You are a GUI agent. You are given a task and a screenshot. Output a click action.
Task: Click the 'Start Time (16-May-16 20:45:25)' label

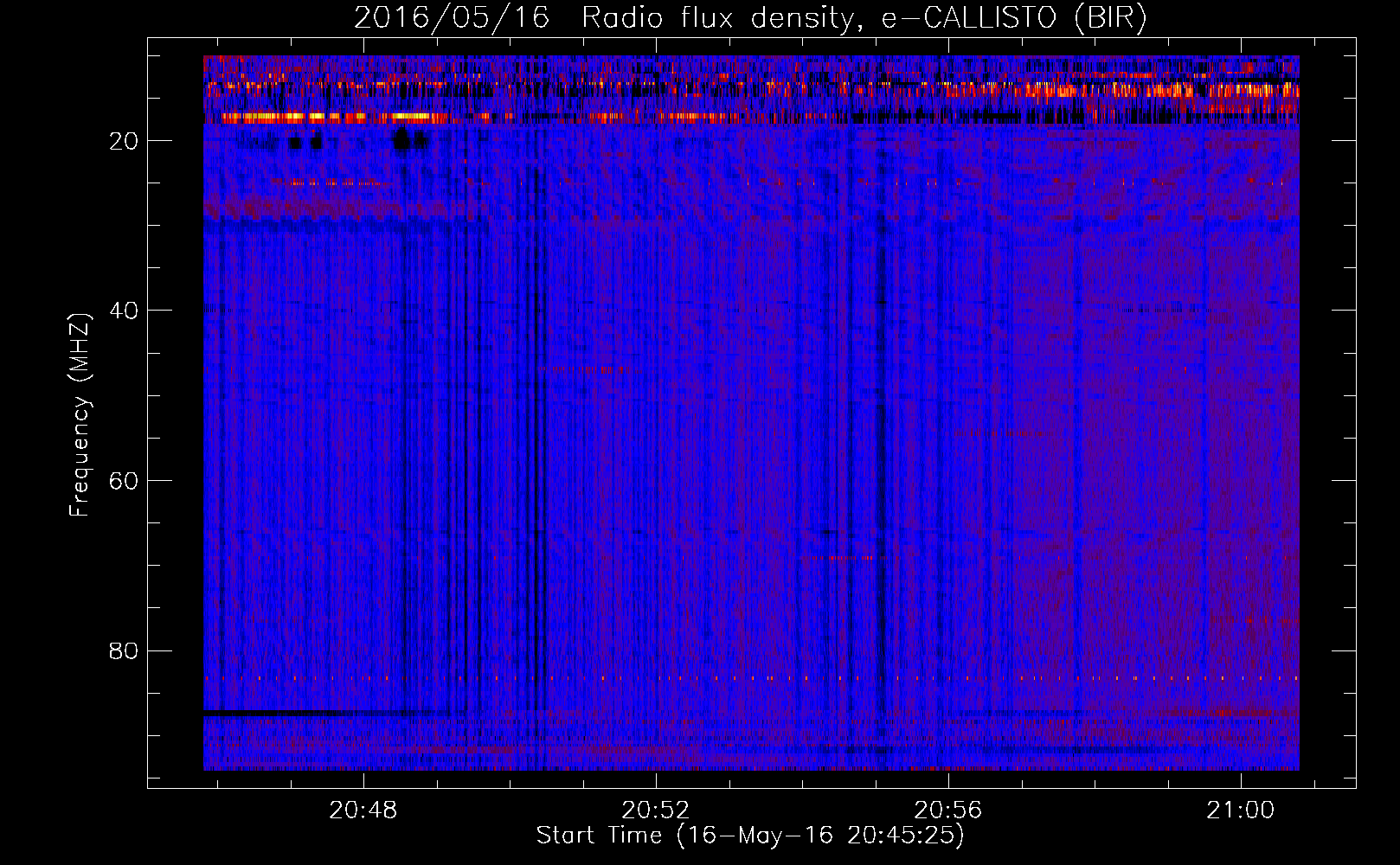(750, 836)
